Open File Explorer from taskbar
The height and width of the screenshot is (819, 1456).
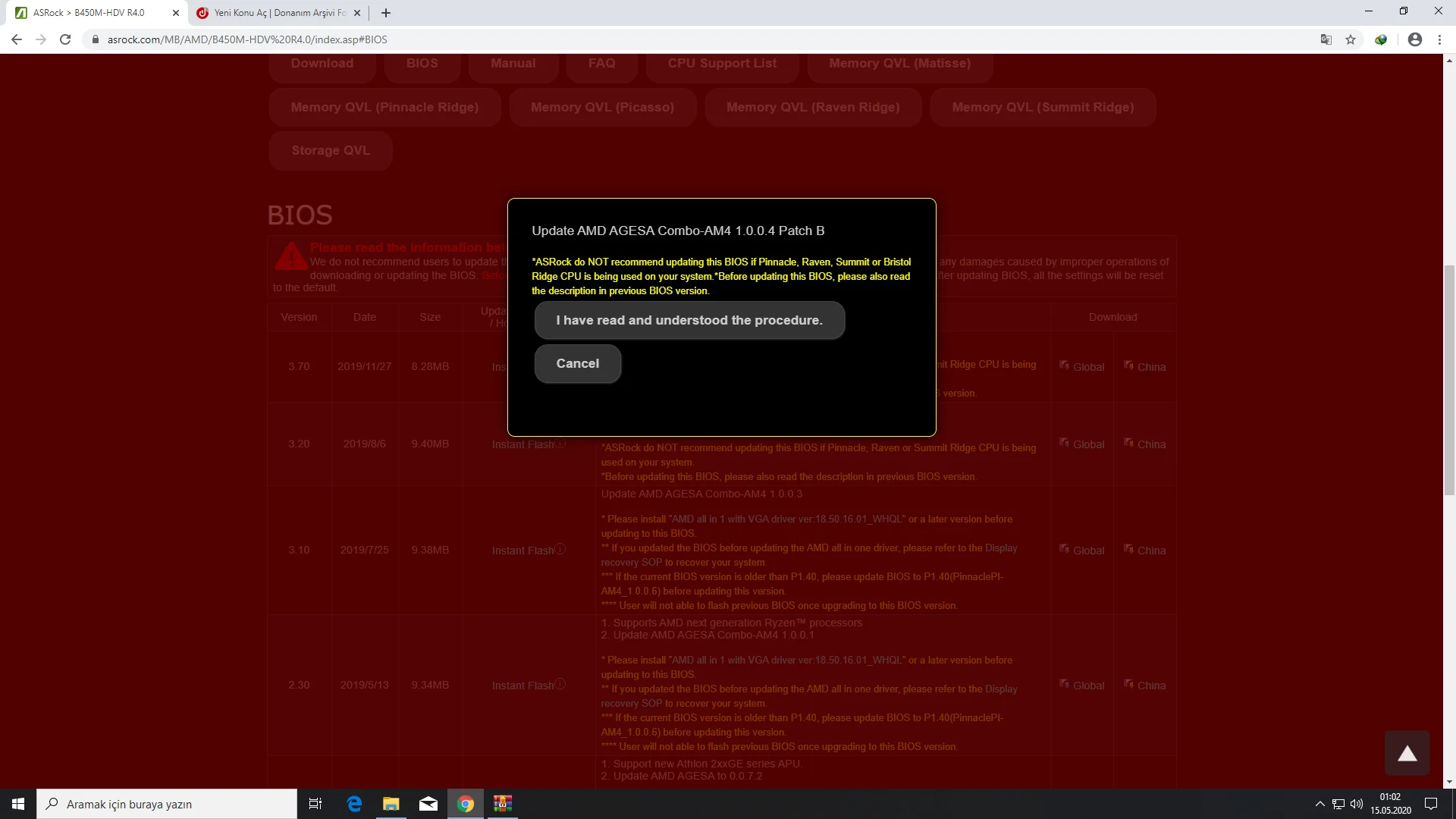tap(391, 804)
